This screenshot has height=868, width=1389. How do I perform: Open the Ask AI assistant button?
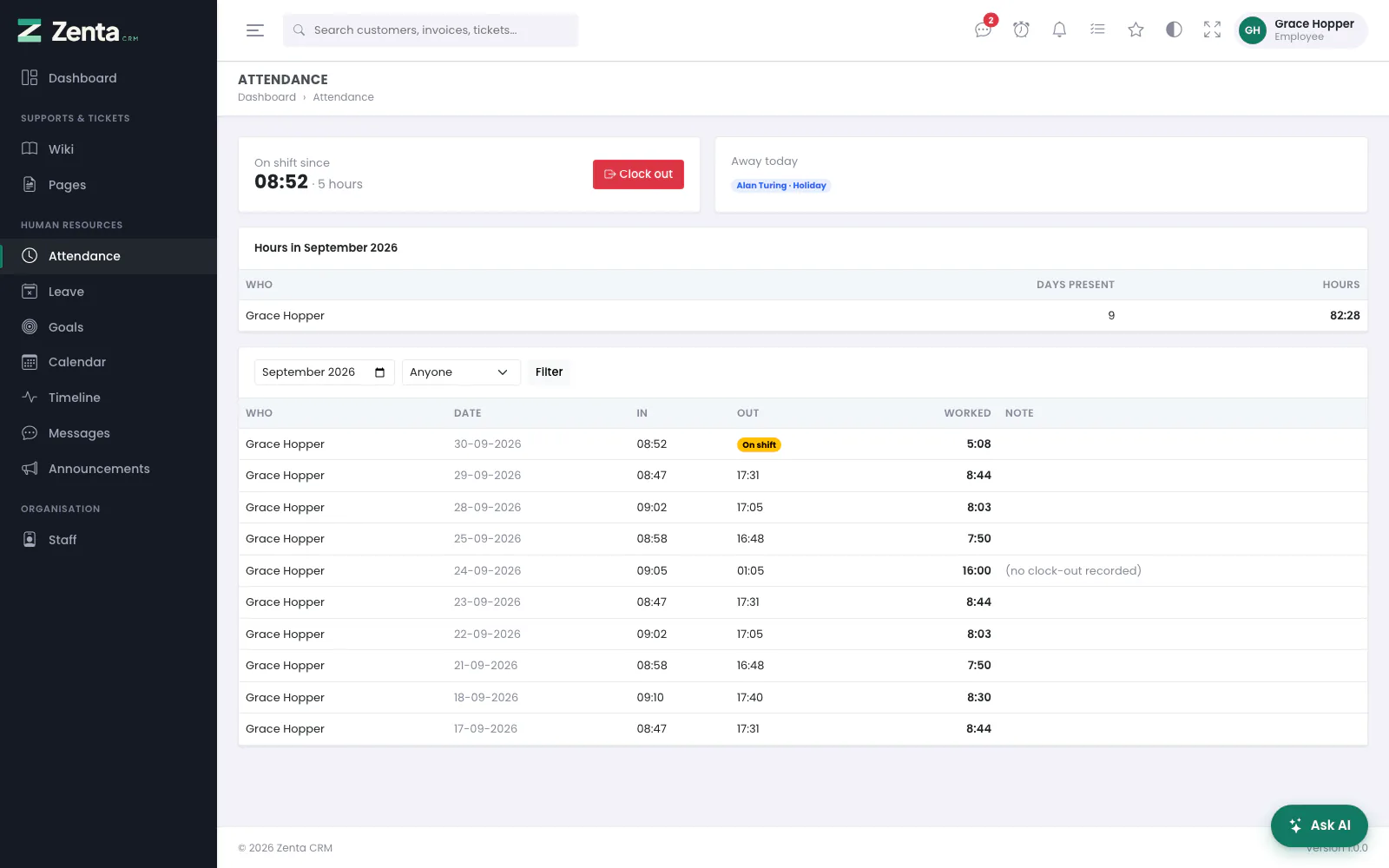[1319, 825]
